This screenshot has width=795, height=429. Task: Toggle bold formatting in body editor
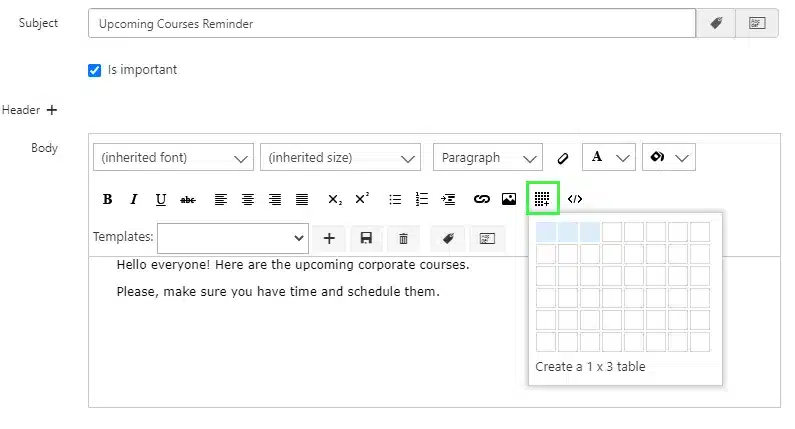click(107, 199)
